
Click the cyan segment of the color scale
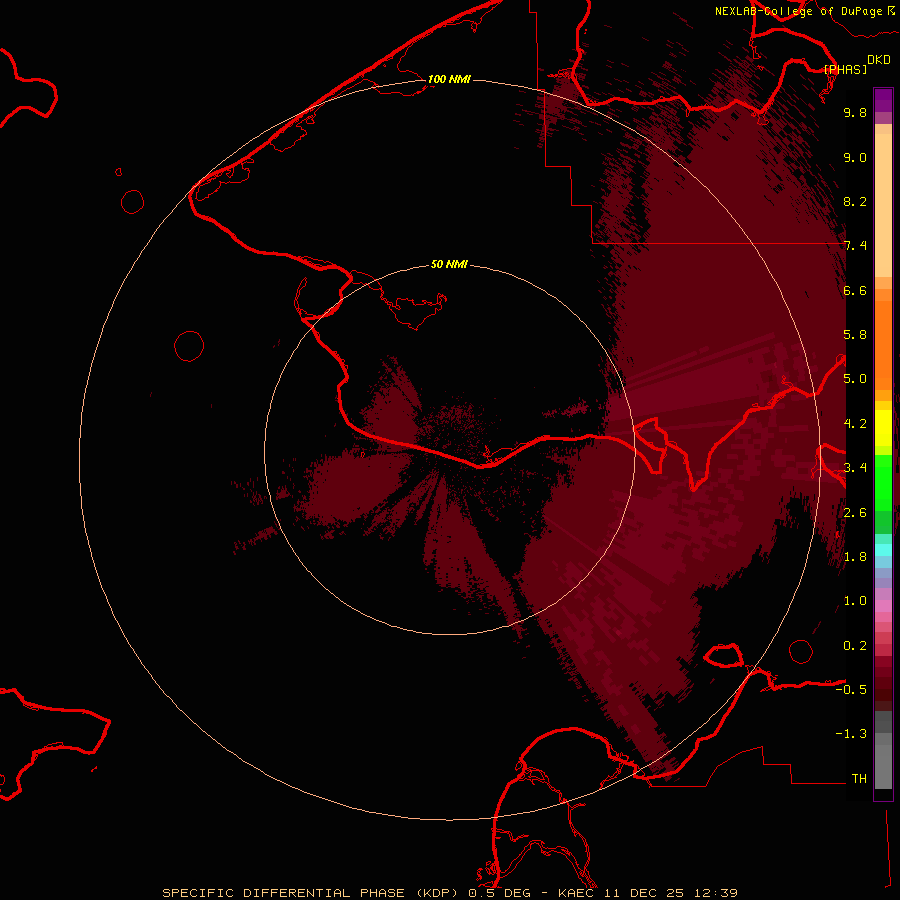pyautogui.click(x=883, y=549)
